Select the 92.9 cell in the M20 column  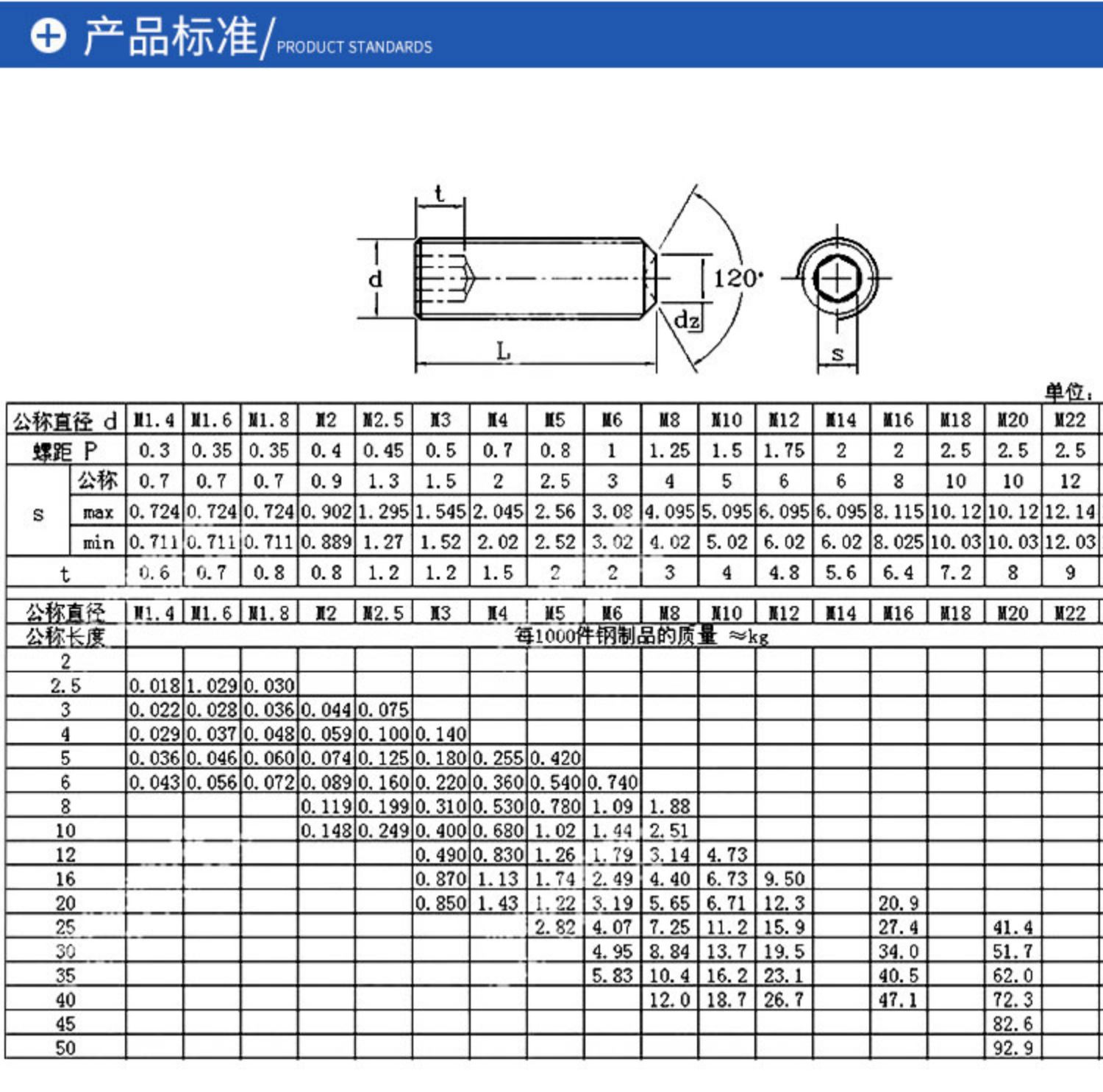click(x=1013, y=1048)
